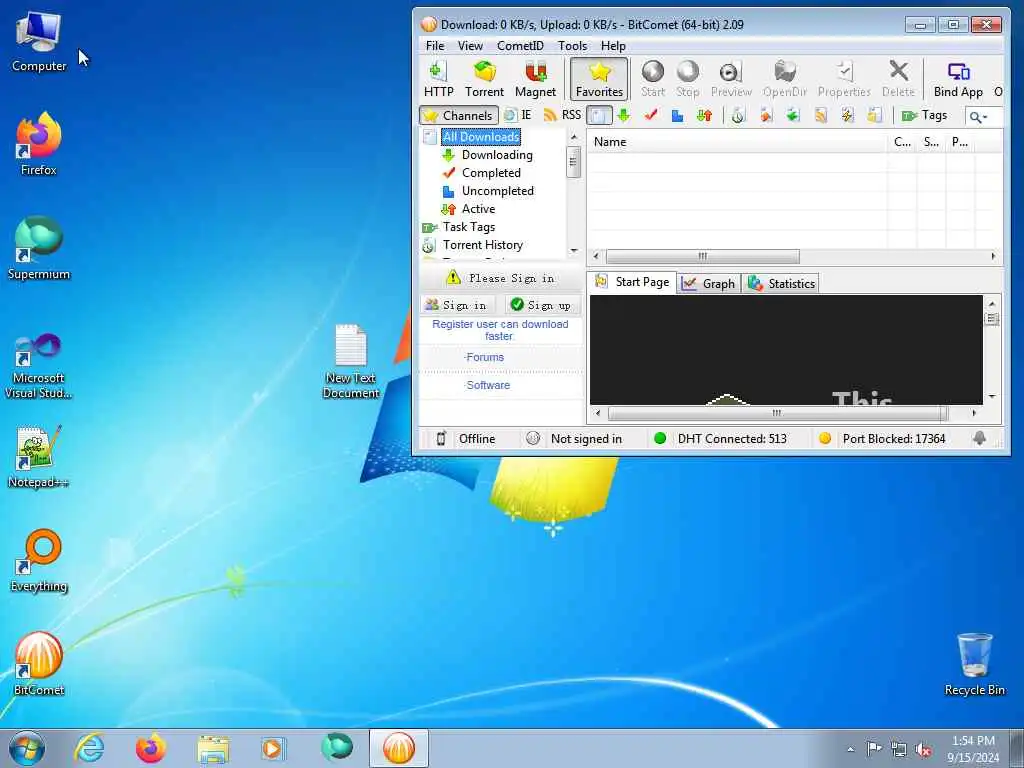This screenshot has height=768, width=1024.
Task: Select All Downloads in the tree
Action: 481,137
